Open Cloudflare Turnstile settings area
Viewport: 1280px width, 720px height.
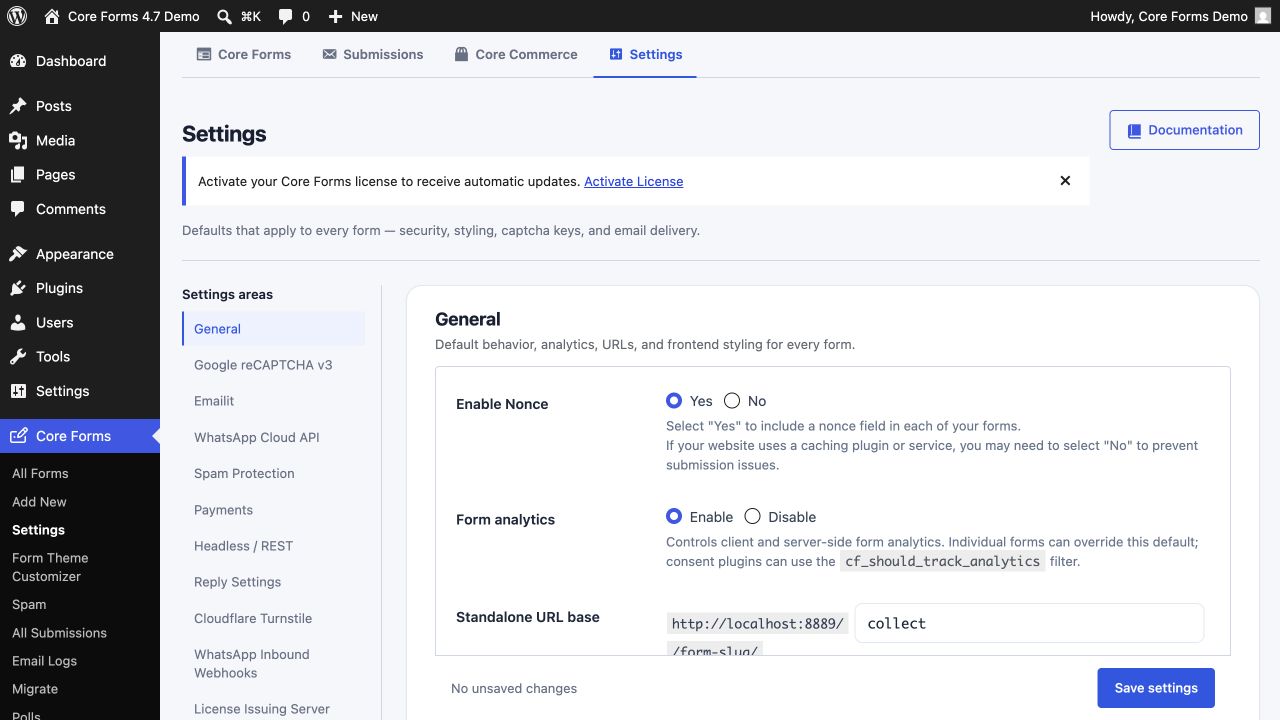tap(274, 618)
